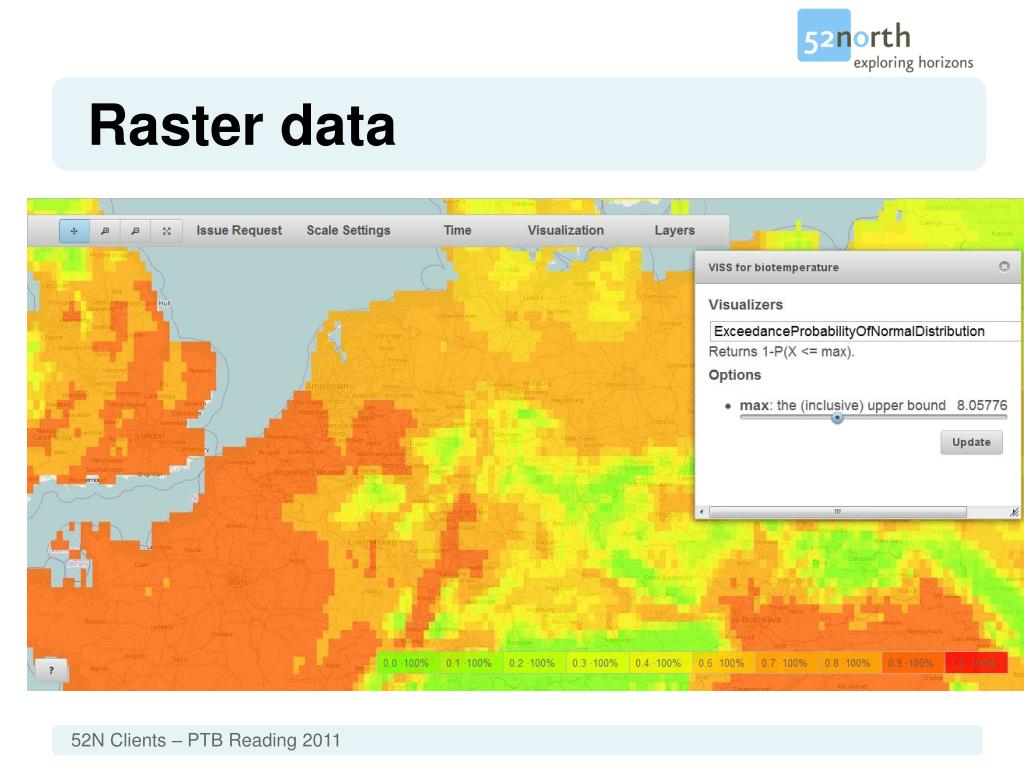Open the help question mark button
1024x768 pixels.
point(52,670)
